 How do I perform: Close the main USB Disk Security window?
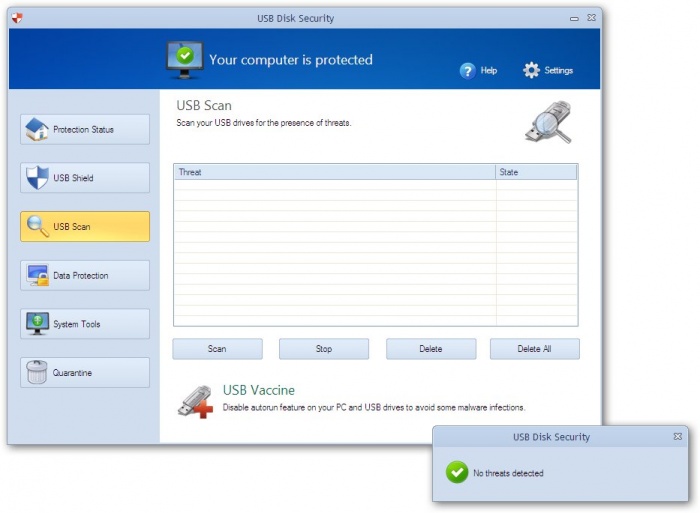(x=592, y=17)
